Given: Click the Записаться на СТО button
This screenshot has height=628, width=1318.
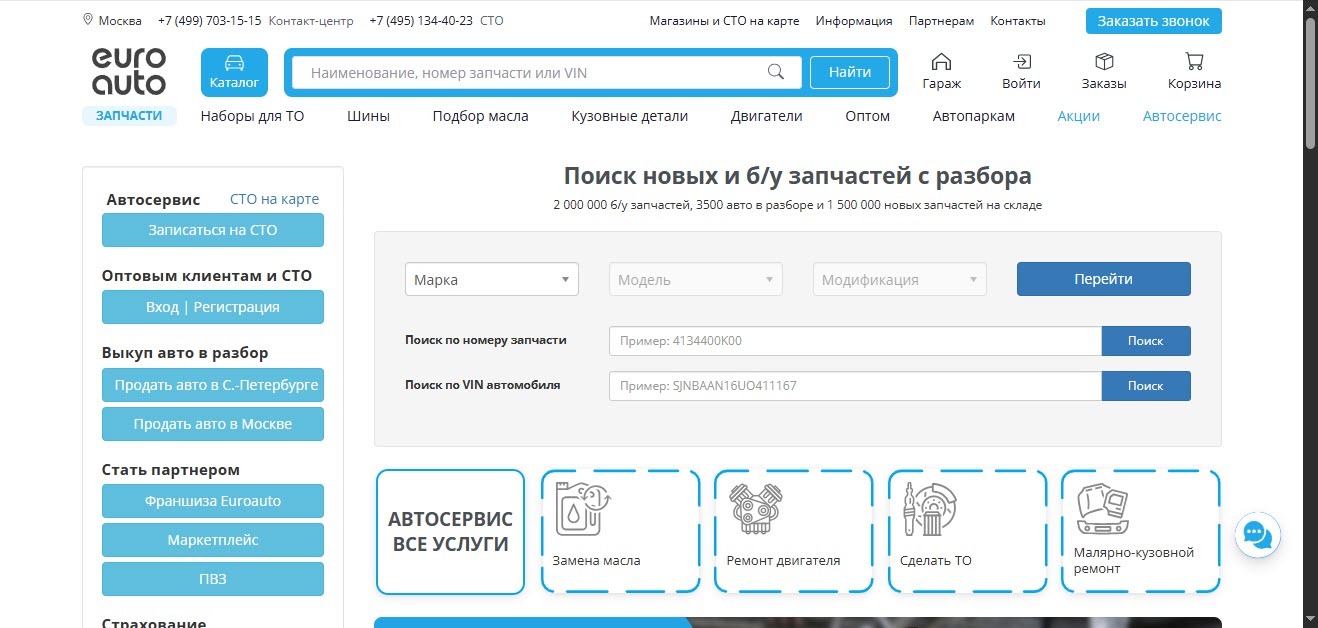Looking at the screenshot, I should click(x=213, y=230).
